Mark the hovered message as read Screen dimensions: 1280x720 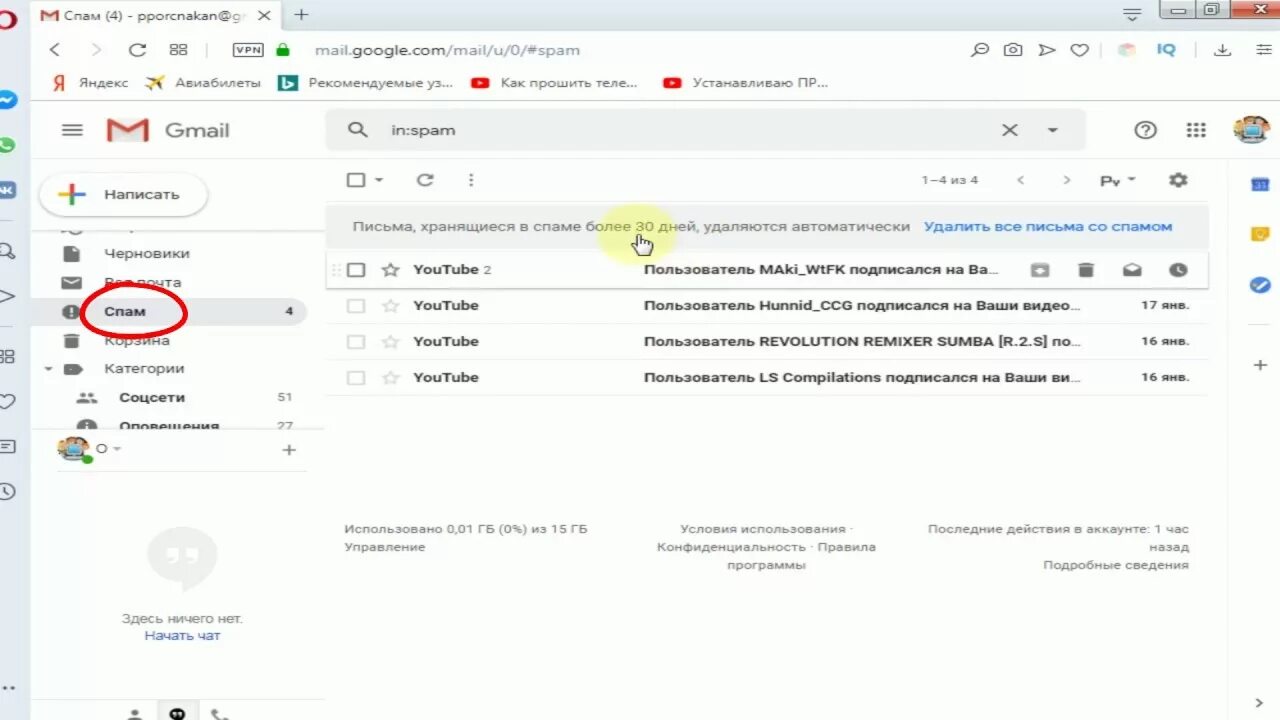coord(1132,270)
